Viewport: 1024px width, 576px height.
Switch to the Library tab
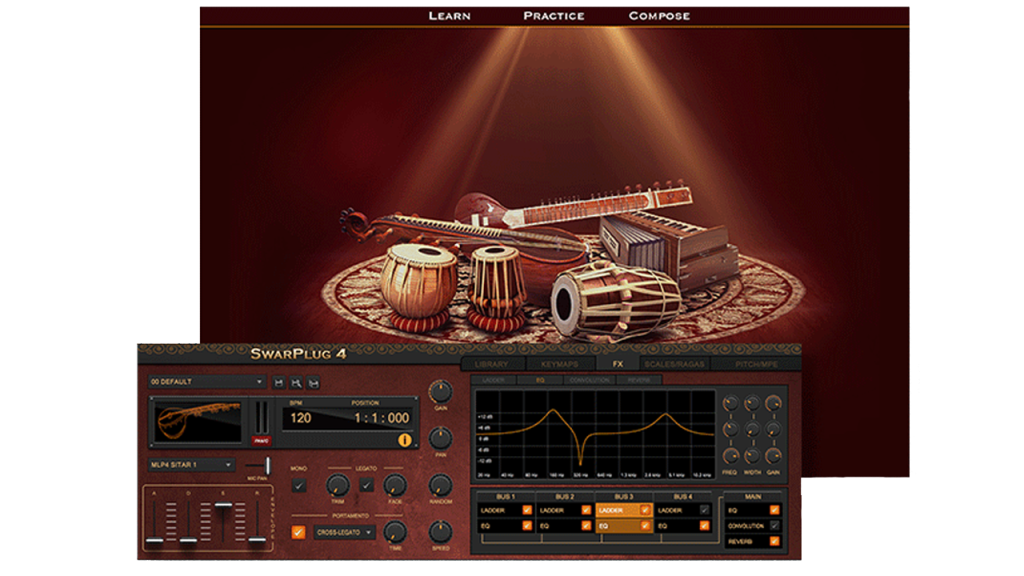tap(492, 364)
